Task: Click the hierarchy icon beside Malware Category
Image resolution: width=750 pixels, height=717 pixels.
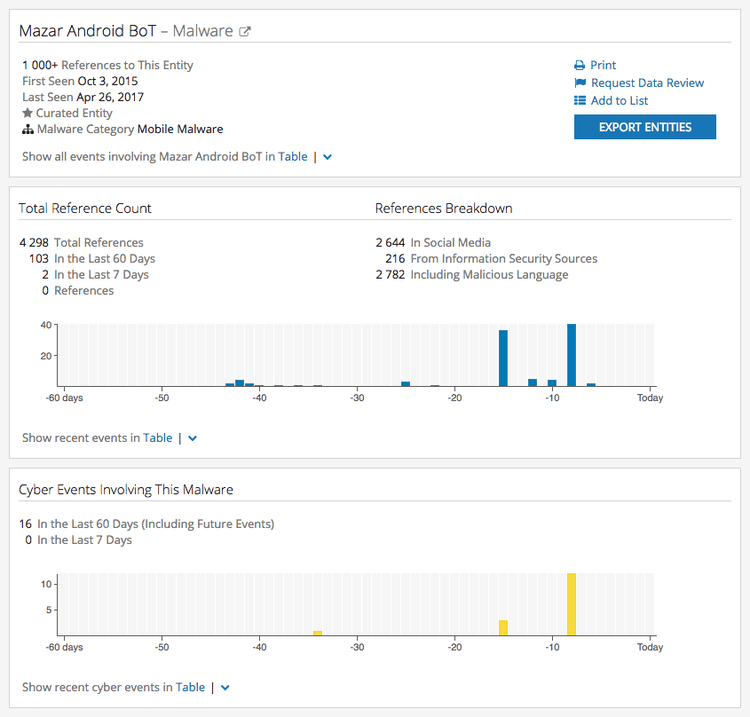Action: tap(28, 129)
